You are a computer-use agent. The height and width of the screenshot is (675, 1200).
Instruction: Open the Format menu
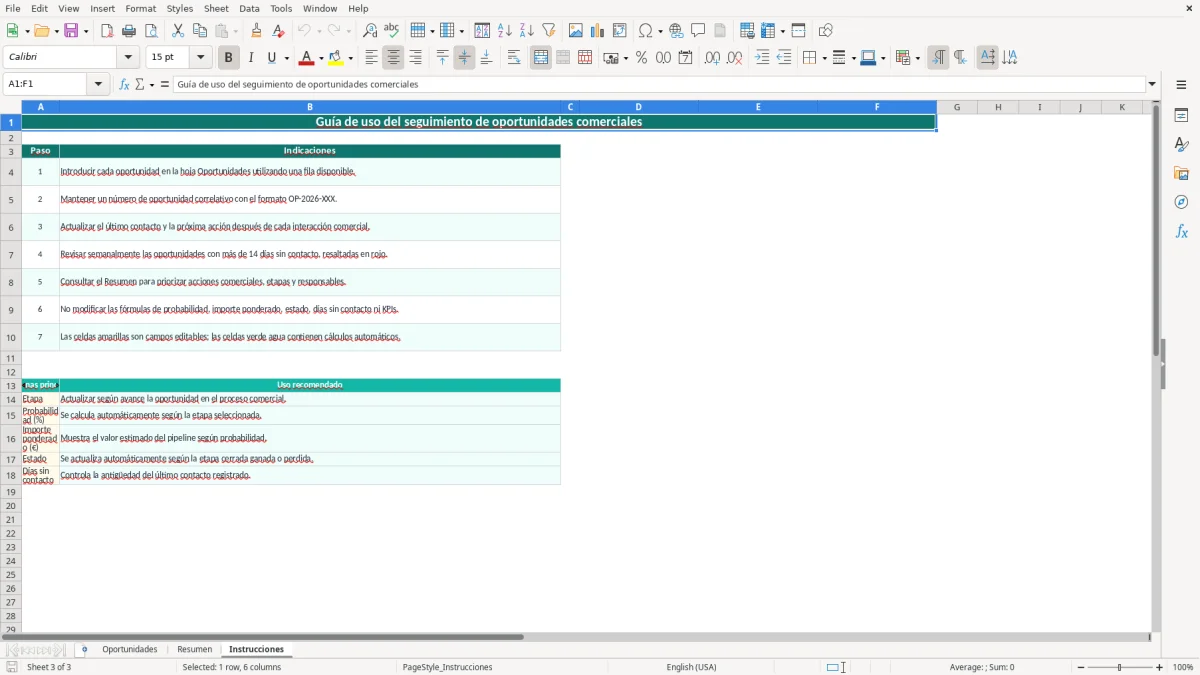click(x=140, y=8)
